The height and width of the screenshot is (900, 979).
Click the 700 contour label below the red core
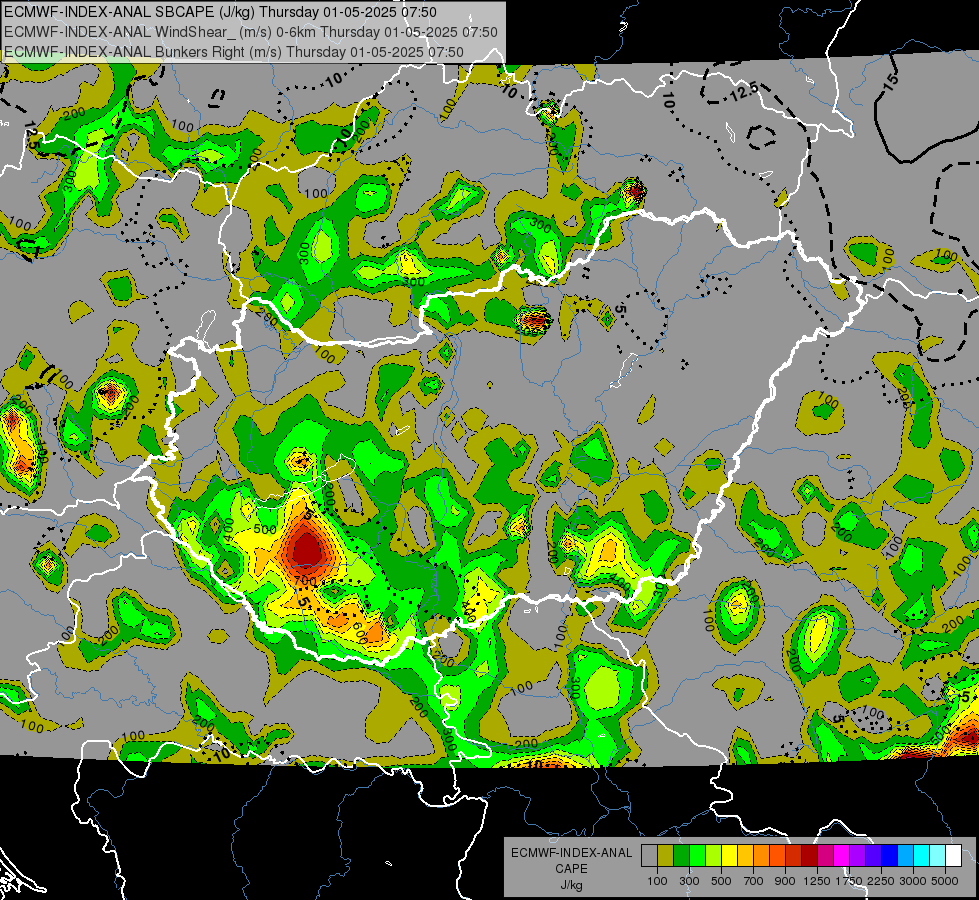(305, 581)
